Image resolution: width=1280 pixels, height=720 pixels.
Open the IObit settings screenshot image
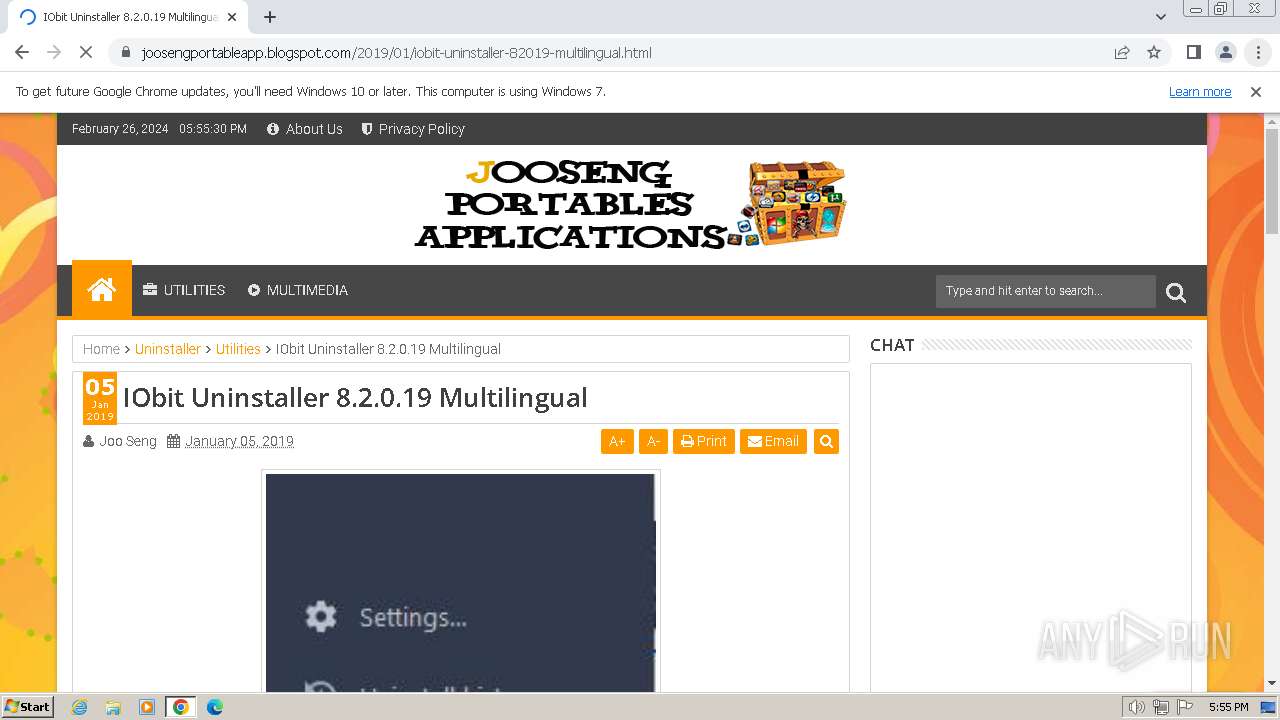tap(460, 582)
